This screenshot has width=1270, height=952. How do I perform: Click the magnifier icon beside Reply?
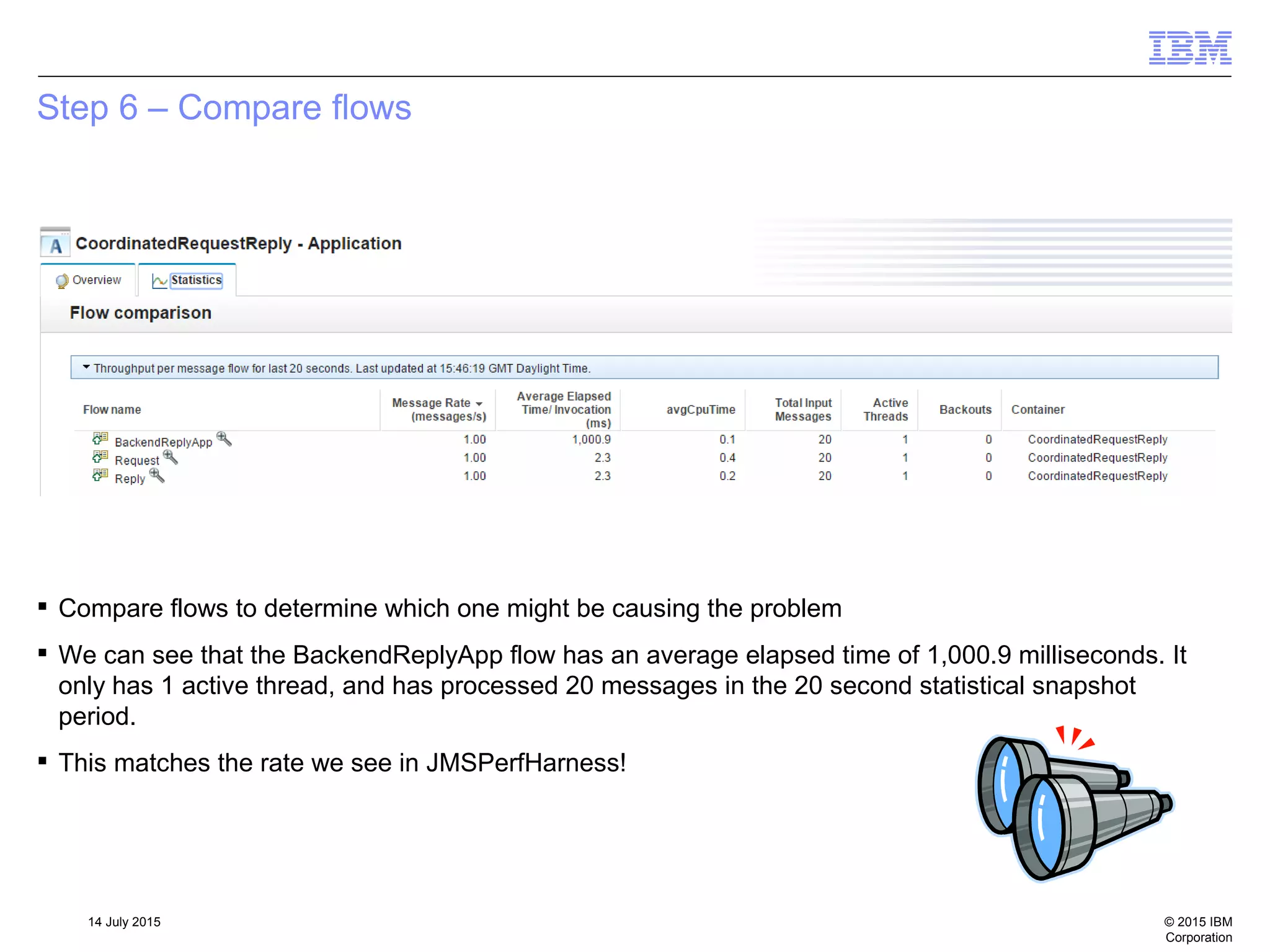click(157, 475)
